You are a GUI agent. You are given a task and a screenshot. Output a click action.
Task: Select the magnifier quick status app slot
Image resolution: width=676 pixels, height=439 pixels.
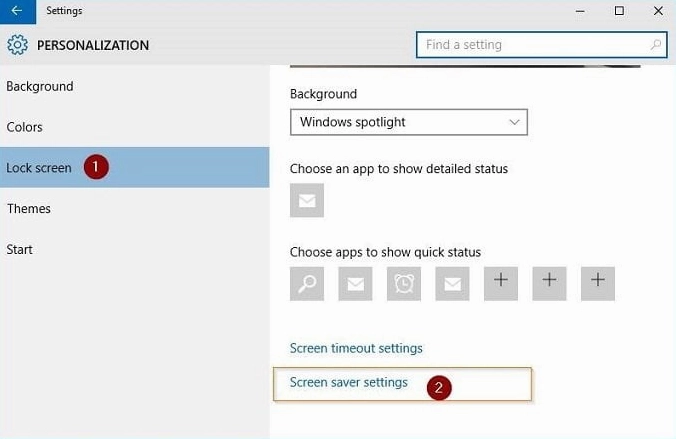point(307,284)
